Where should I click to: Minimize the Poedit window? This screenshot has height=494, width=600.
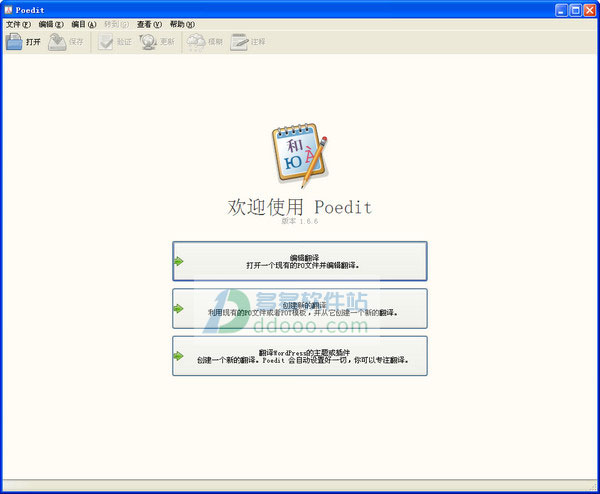[x=561, y=10]
